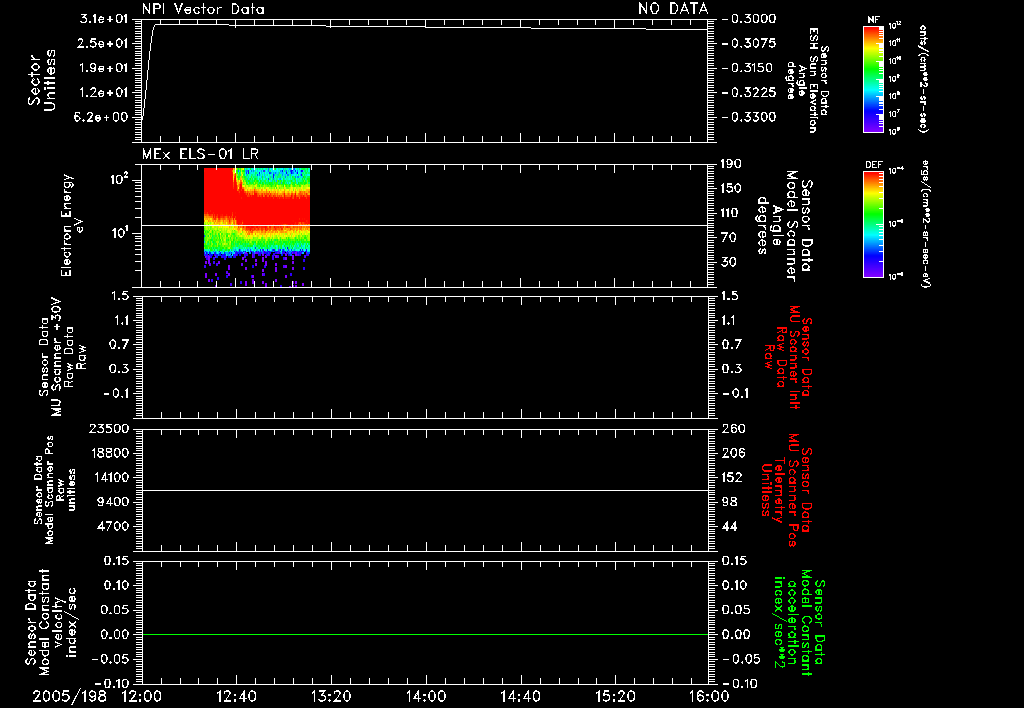Click the "15:20" time axis label
1024x708 pixels.
pyautogui.click(x=615, y=697)
